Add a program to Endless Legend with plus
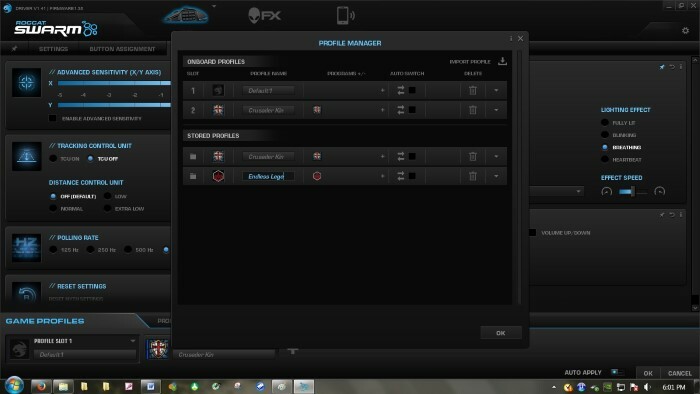This screenshot has width=700, height=394. point(383,176)
